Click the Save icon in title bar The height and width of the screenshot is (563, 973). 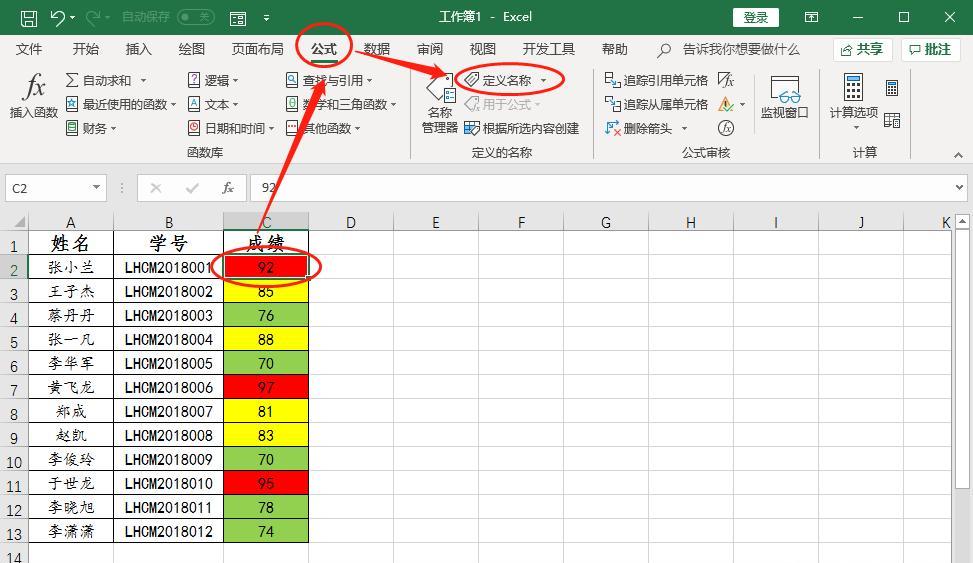(29, 18)
